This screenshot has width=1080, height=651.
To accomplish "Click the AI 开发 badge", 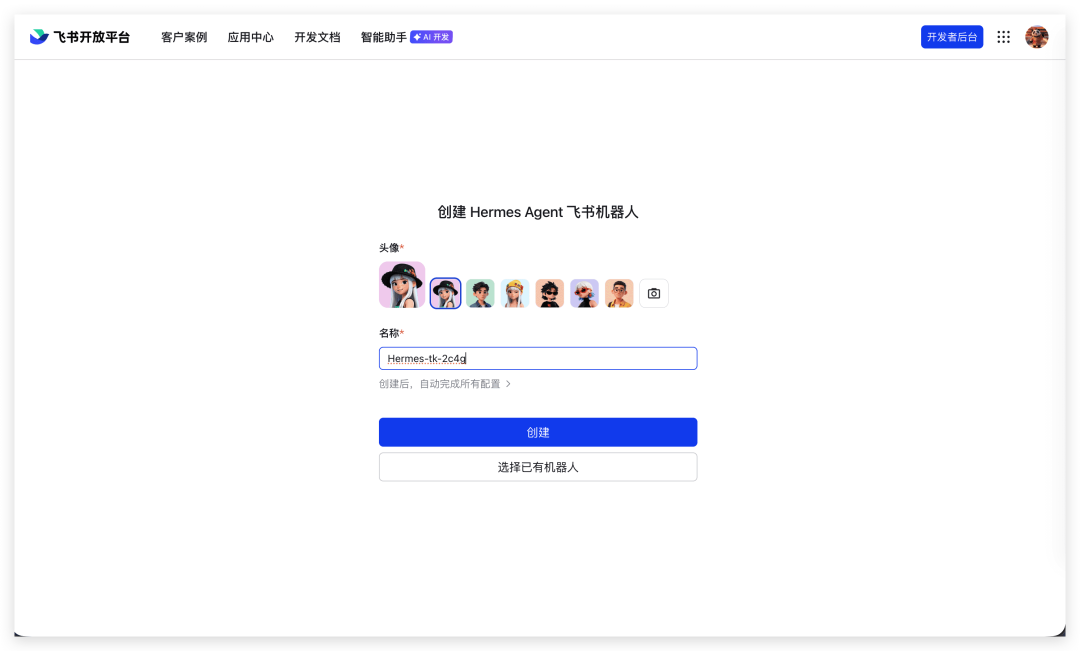I will click(x=431, y=37).
